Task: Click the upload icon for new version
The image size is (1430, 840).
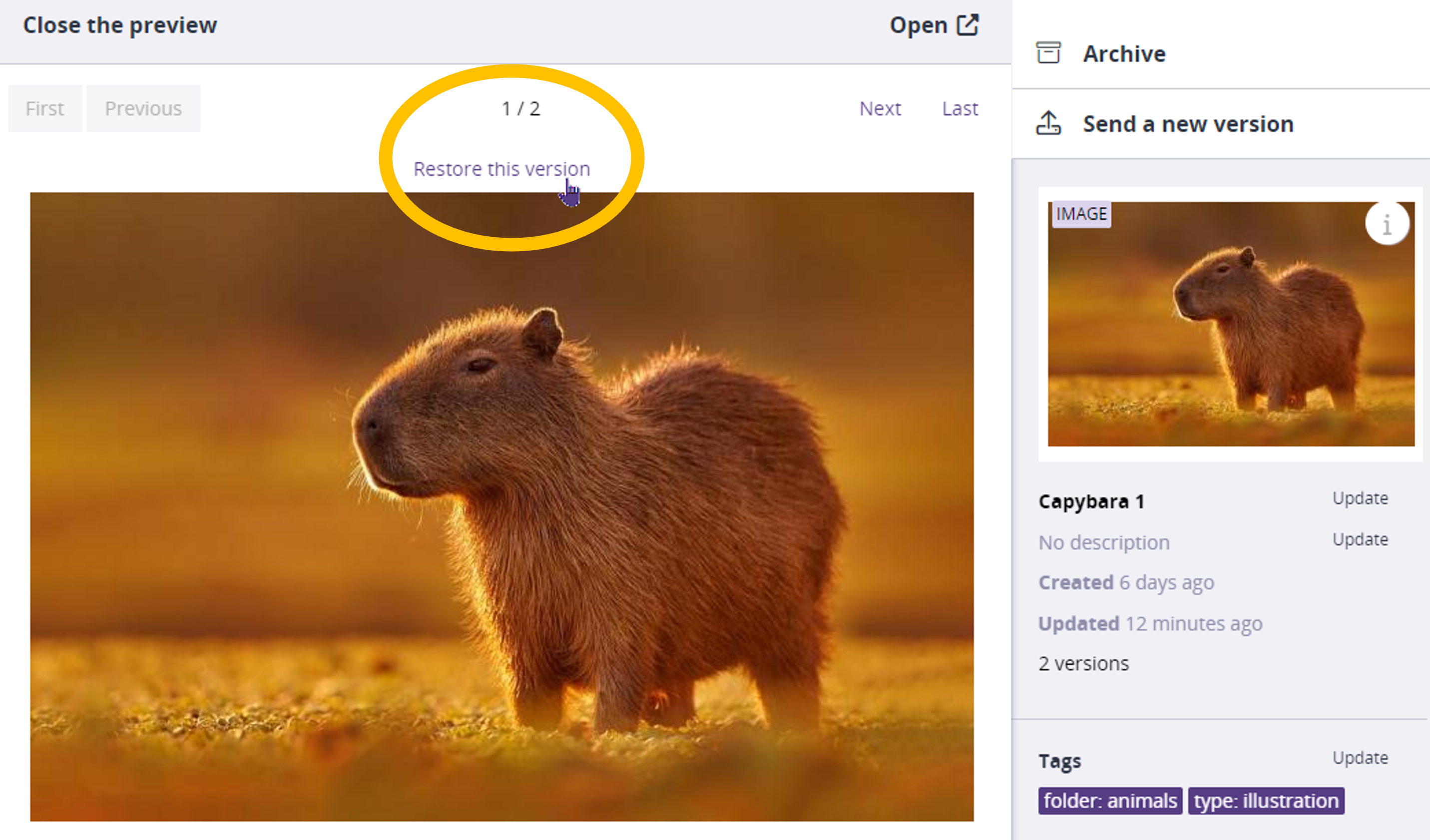Action: coord(1048,123)
